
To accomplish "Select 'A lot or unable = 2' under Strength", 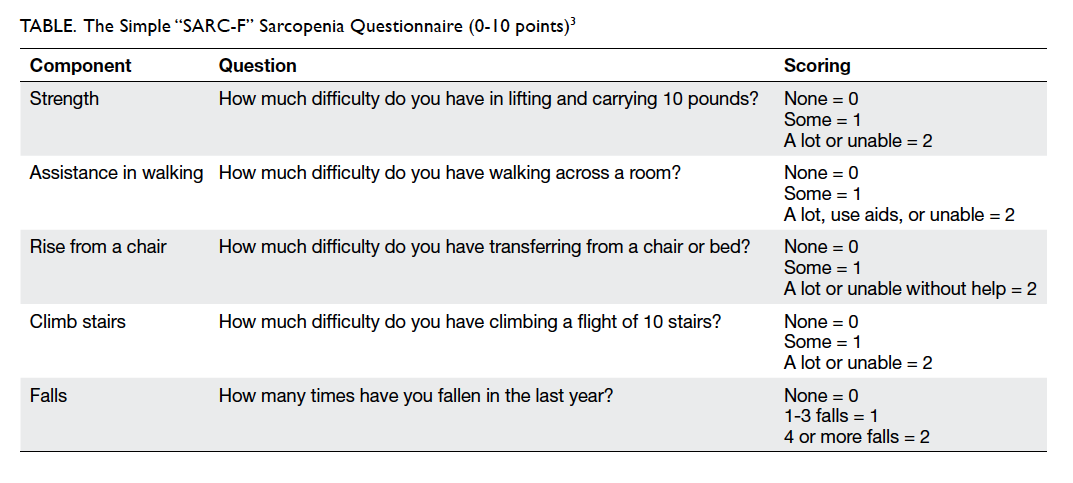I will [858, 141].
